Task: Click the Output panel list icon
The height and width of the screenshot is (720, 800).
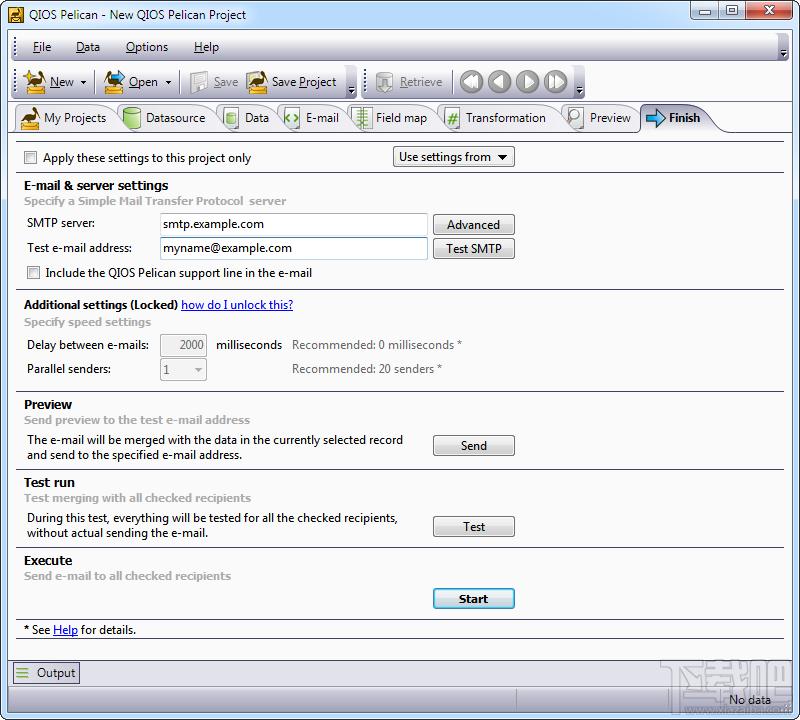Action: pyautogui.click(x=22, y=673)
